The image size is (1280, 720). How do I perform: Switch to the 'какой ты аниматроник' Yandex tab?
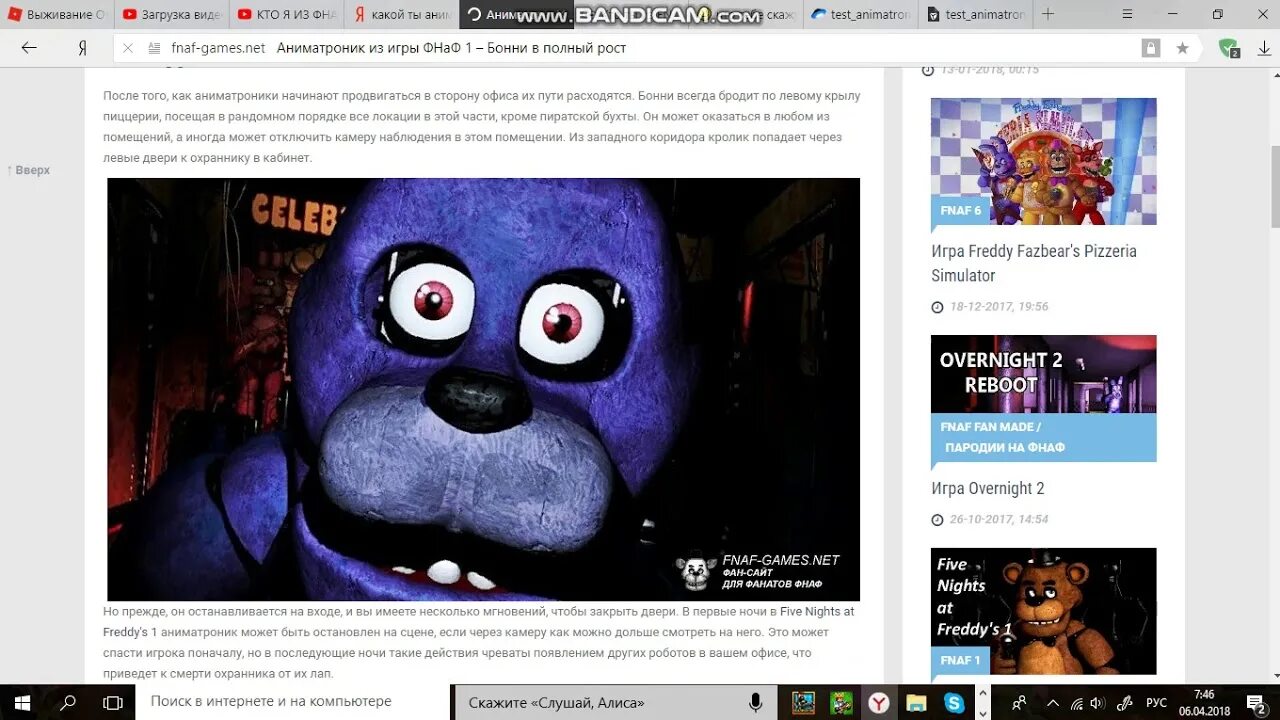point(402,14)
